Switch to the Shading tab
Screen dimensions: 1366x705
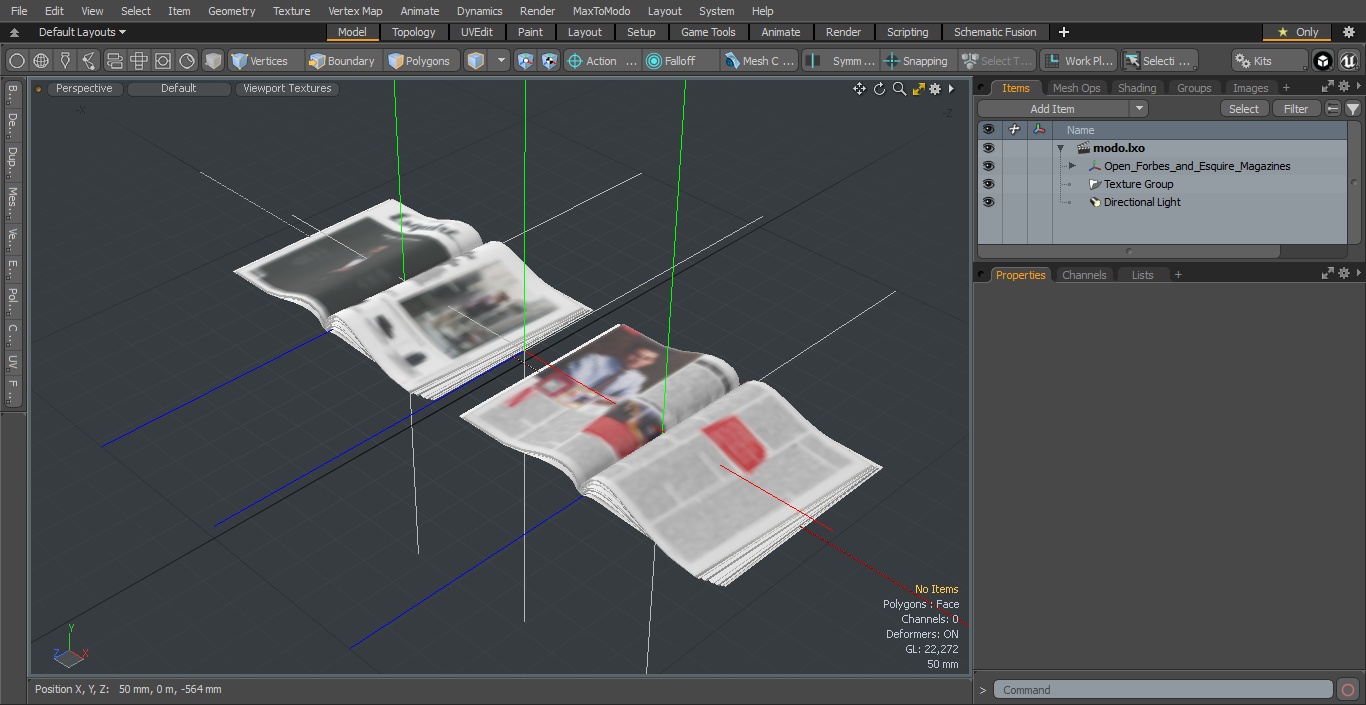(x=1137, y=88)
